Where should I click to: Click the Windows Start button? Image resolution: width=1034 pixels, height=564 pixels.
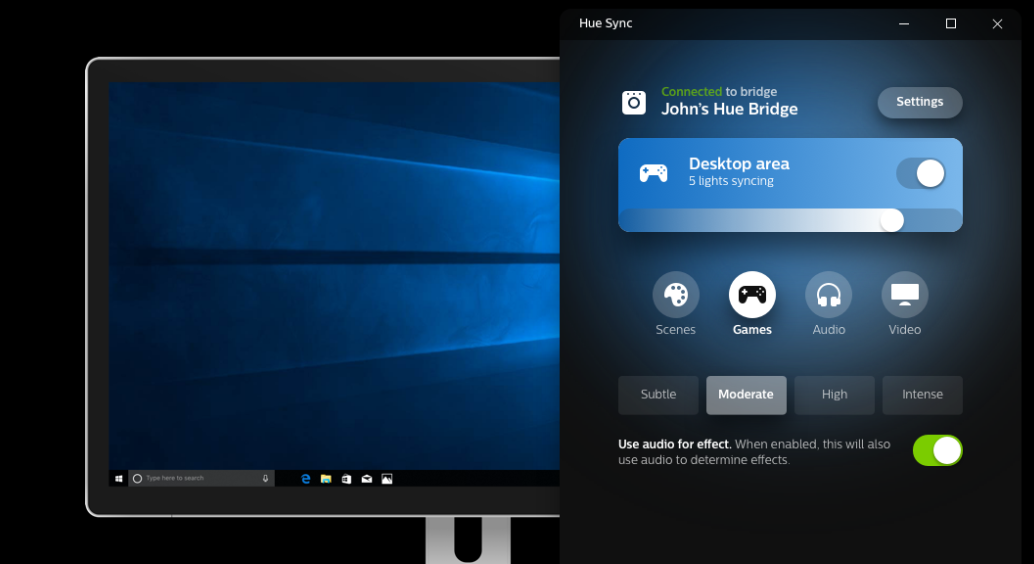119,479
